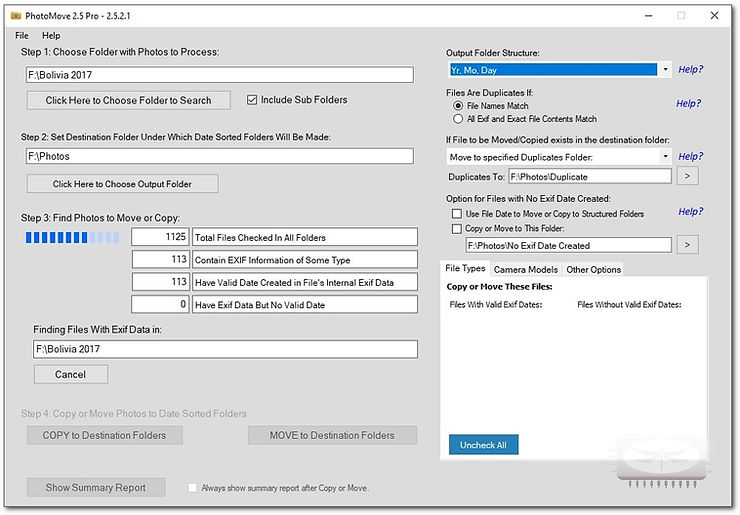Minimize the PhotoMove window
Image resolution: width=740 pixels, height=515 pixels.
click(649, 16)
